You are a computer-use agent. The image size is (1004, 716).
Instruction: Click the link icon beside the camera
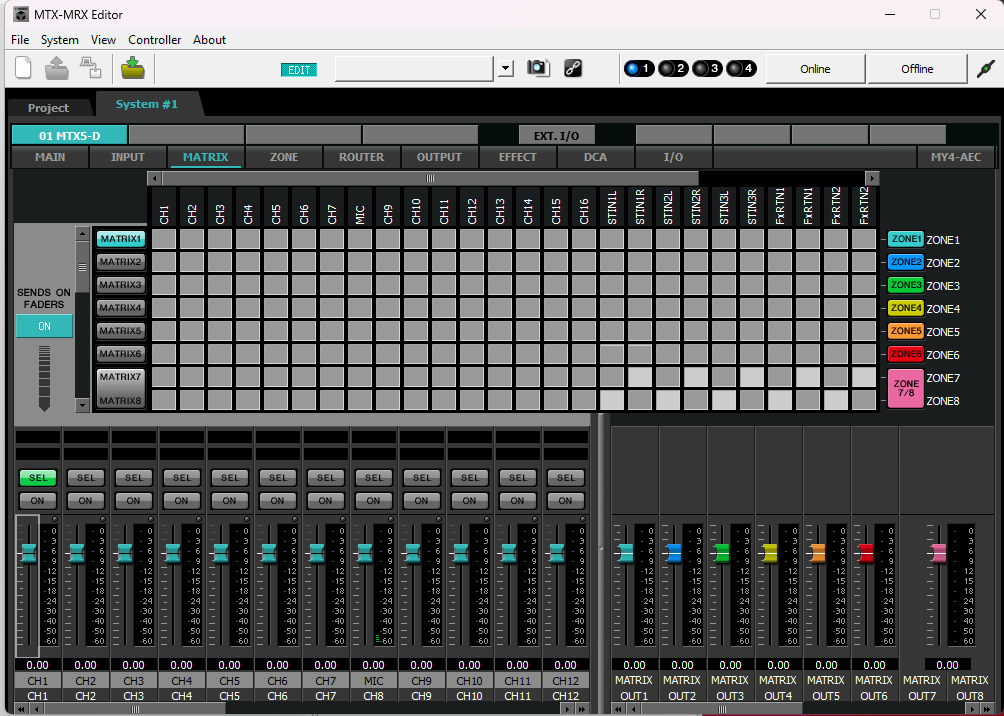click(572, 68)
